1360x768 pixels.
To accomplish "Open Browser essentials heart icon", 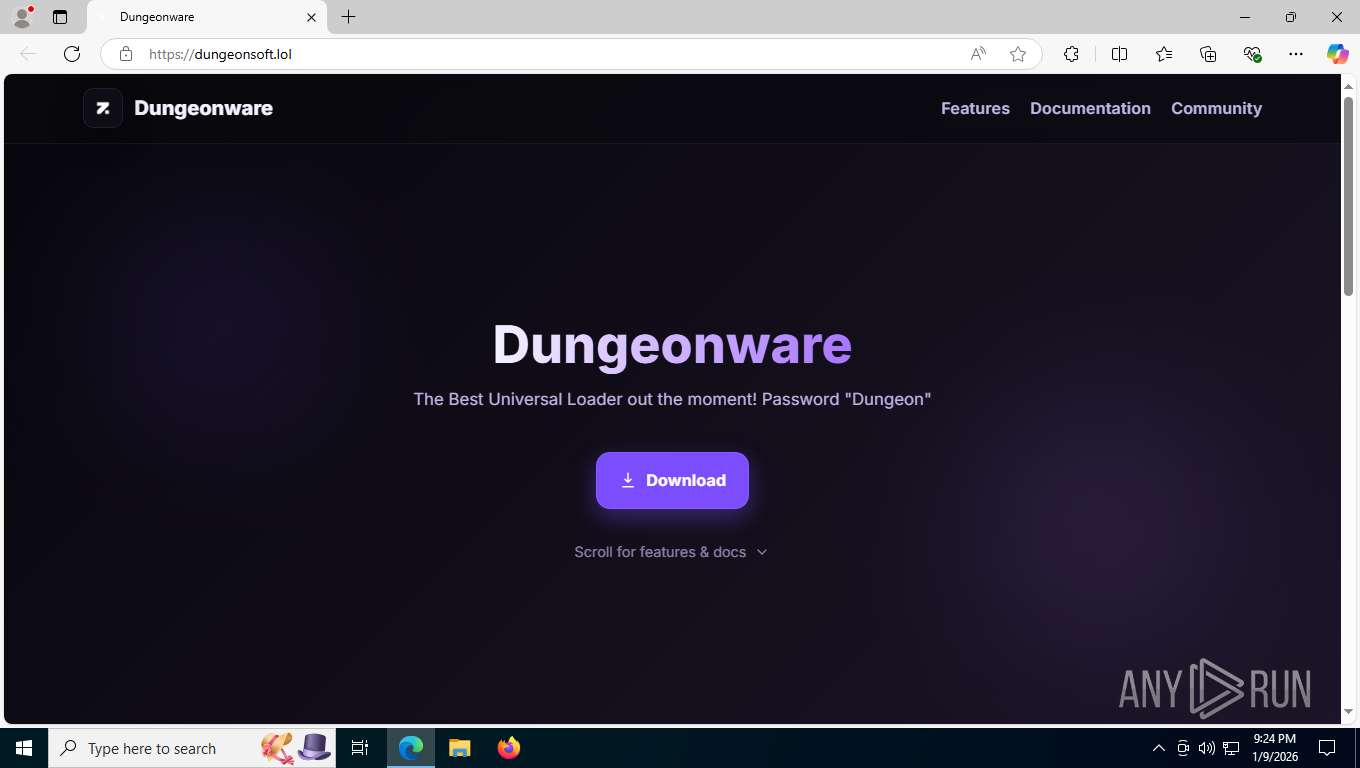I will coord(1252,54).
